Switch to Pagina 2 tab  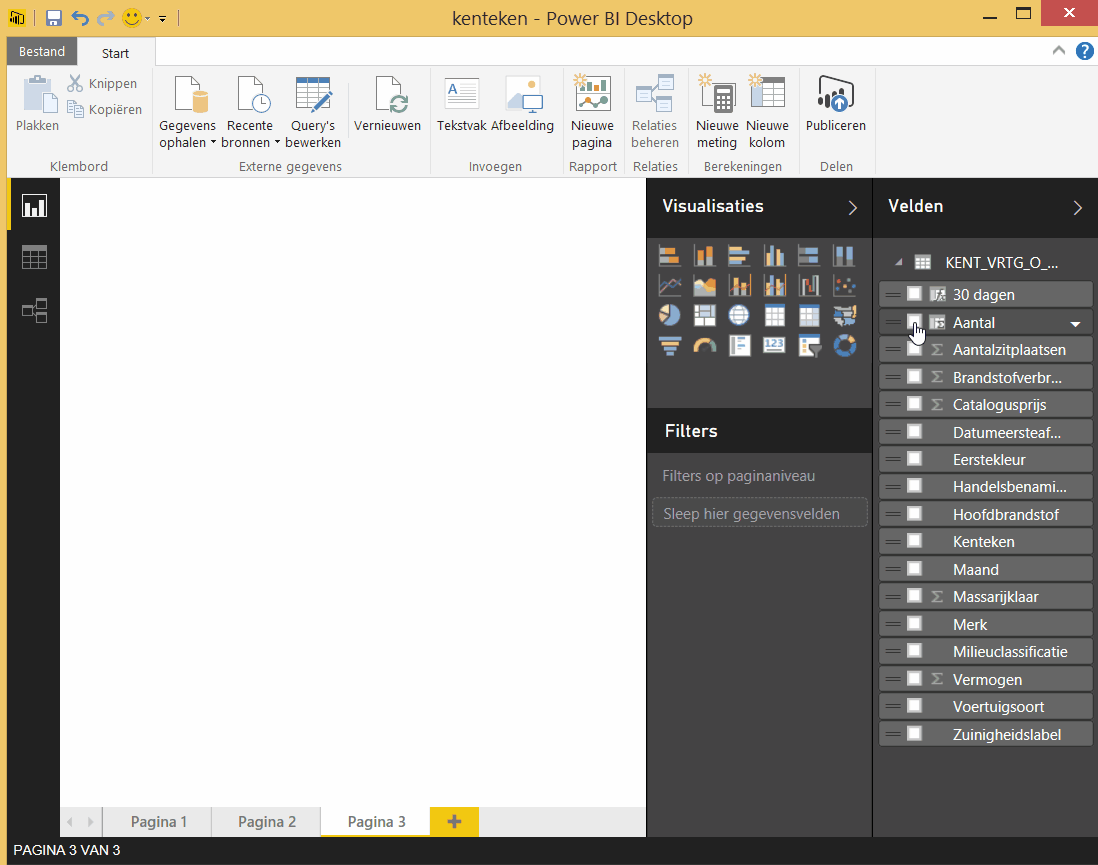[x=267, y=822]
